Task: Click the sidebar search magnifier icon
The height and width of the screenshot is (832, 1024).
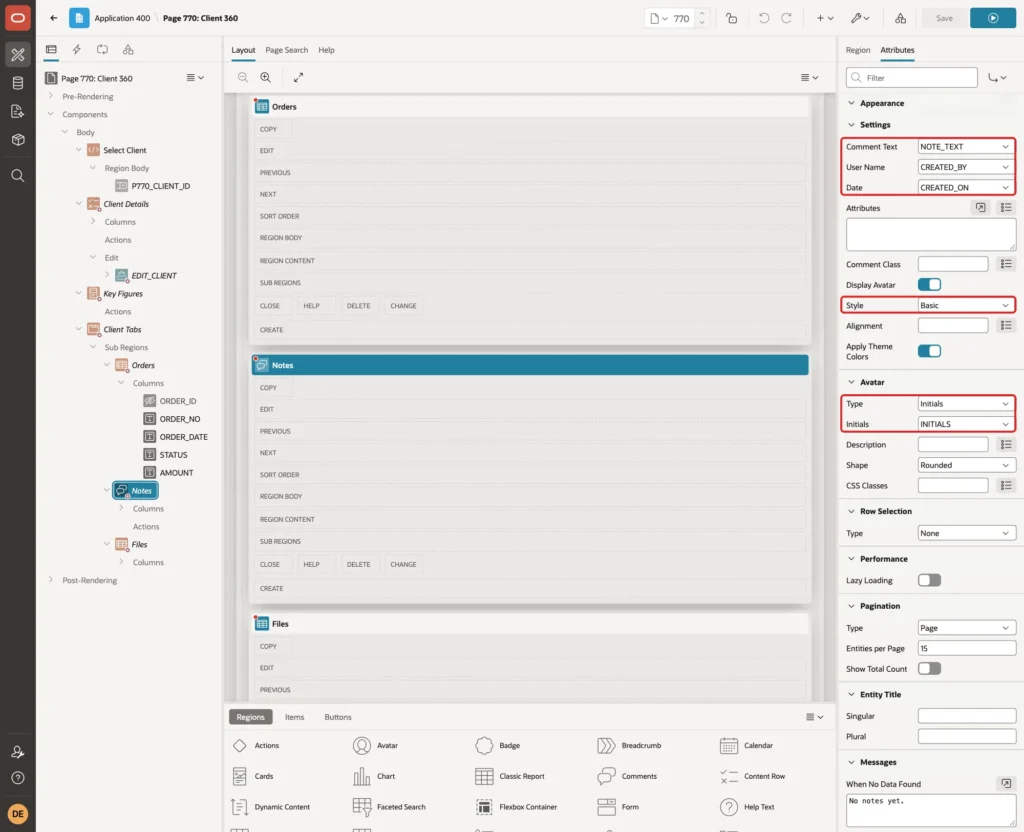Action: click(18, 175)
